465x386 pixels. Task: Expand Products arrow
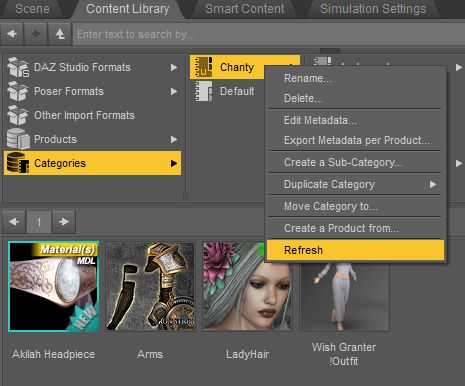[174, 139]
